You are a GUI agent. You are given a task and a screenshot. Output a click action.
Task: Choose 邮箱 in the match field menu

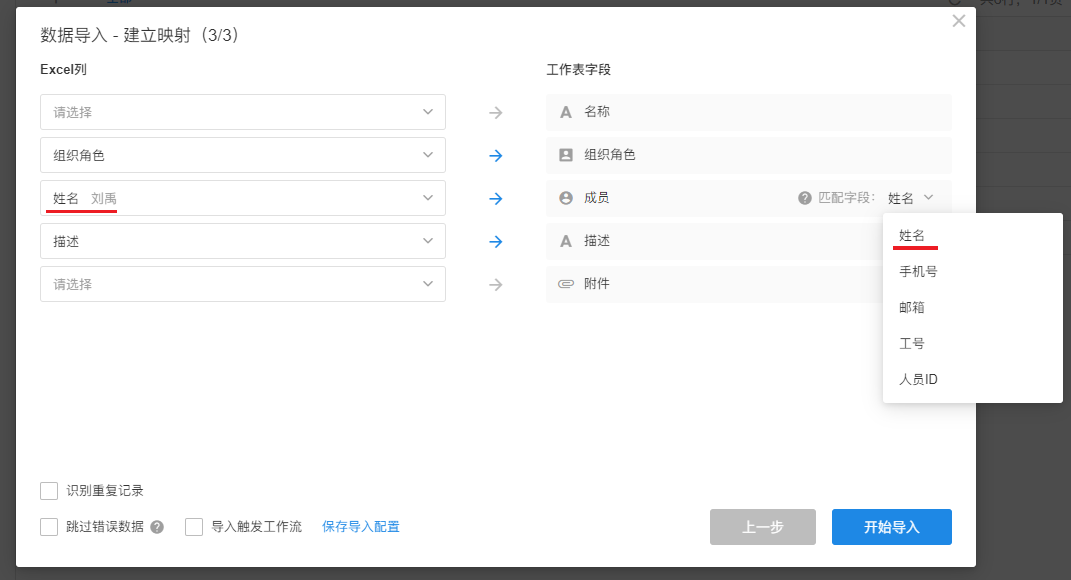pos(912,307)
